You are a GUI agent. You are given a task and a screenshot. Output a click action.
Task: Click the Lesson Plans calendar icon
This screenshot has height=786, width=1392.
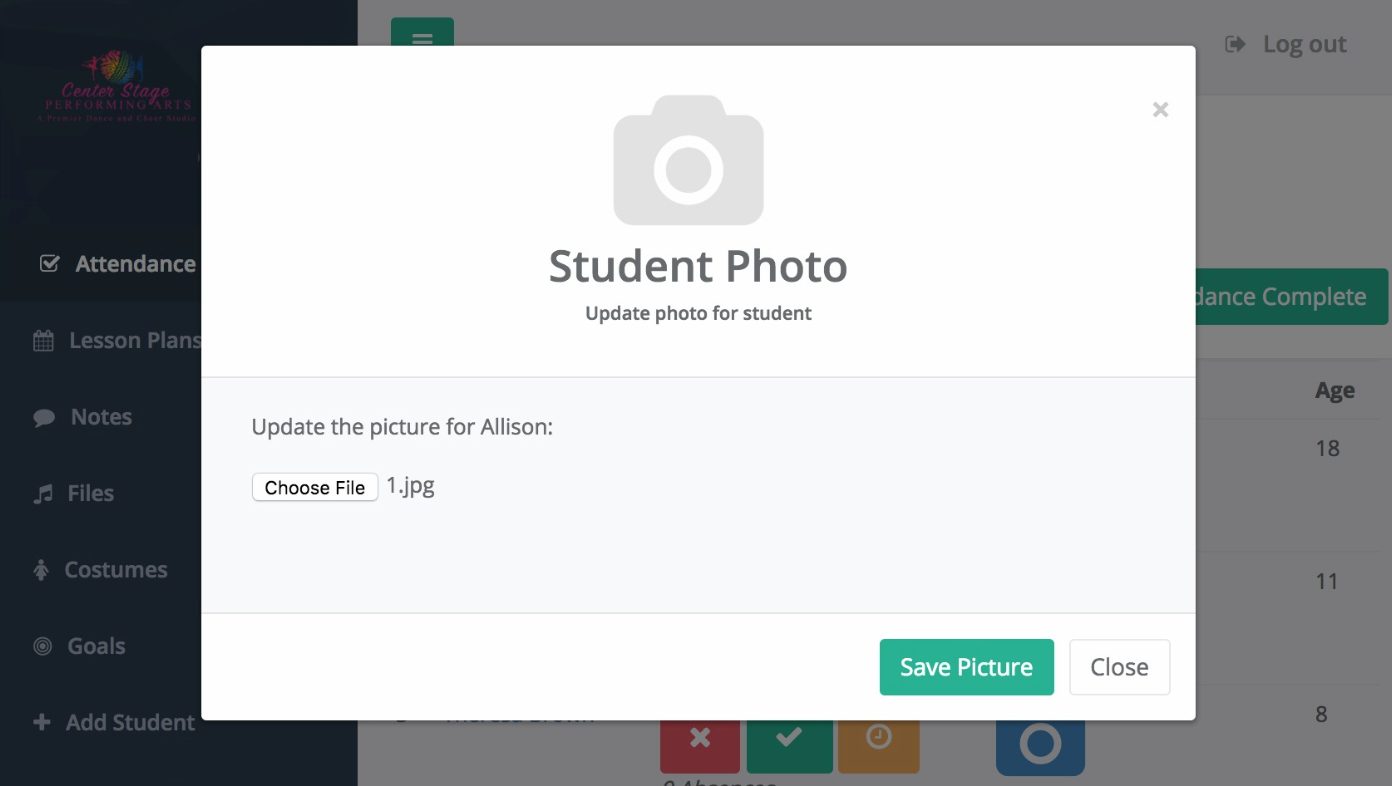click(43, 341)
